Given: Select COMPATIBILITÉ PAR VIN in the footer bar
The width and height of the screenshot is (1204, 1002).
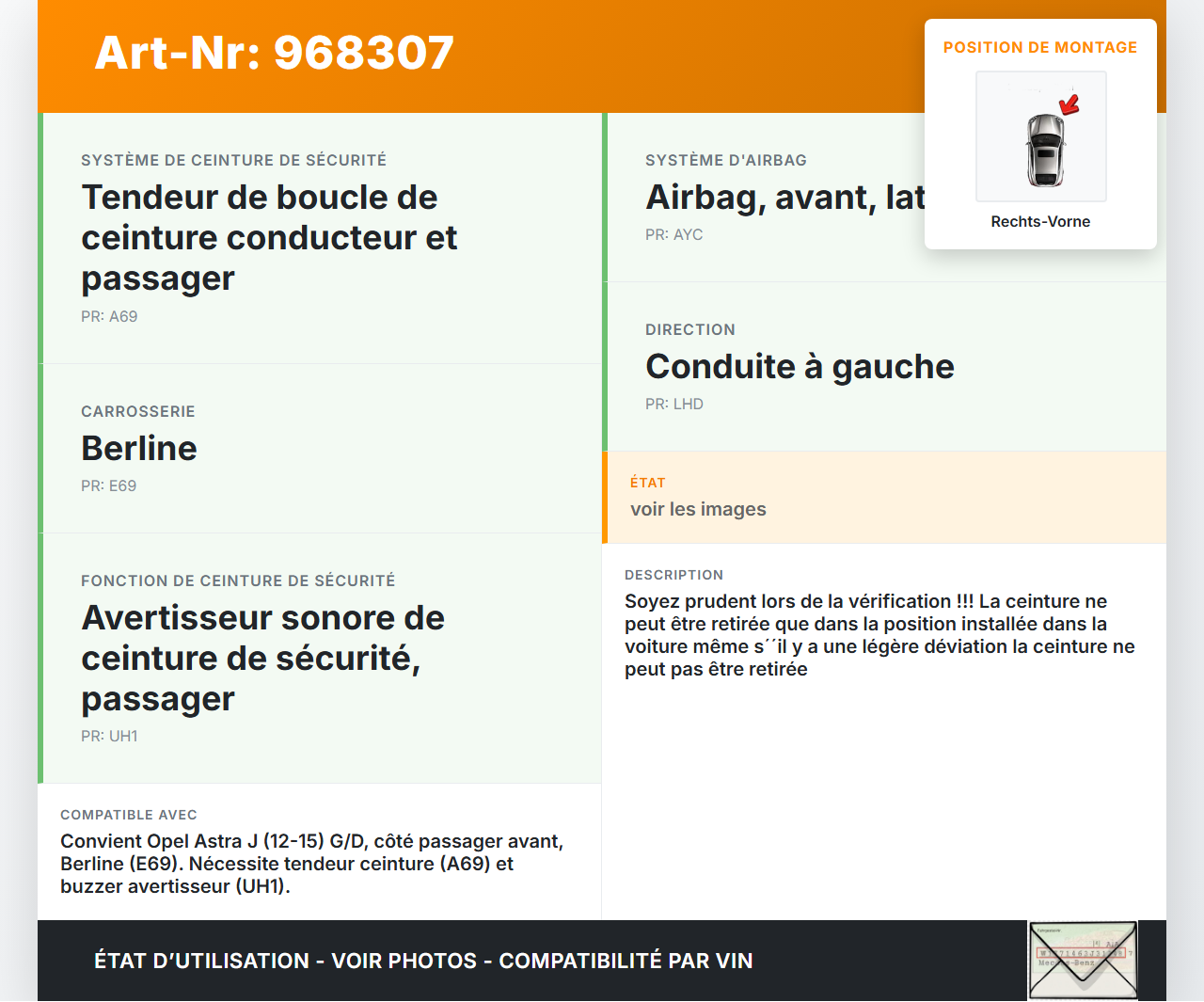Looking at the screenshot, I should tap(626, 961).
